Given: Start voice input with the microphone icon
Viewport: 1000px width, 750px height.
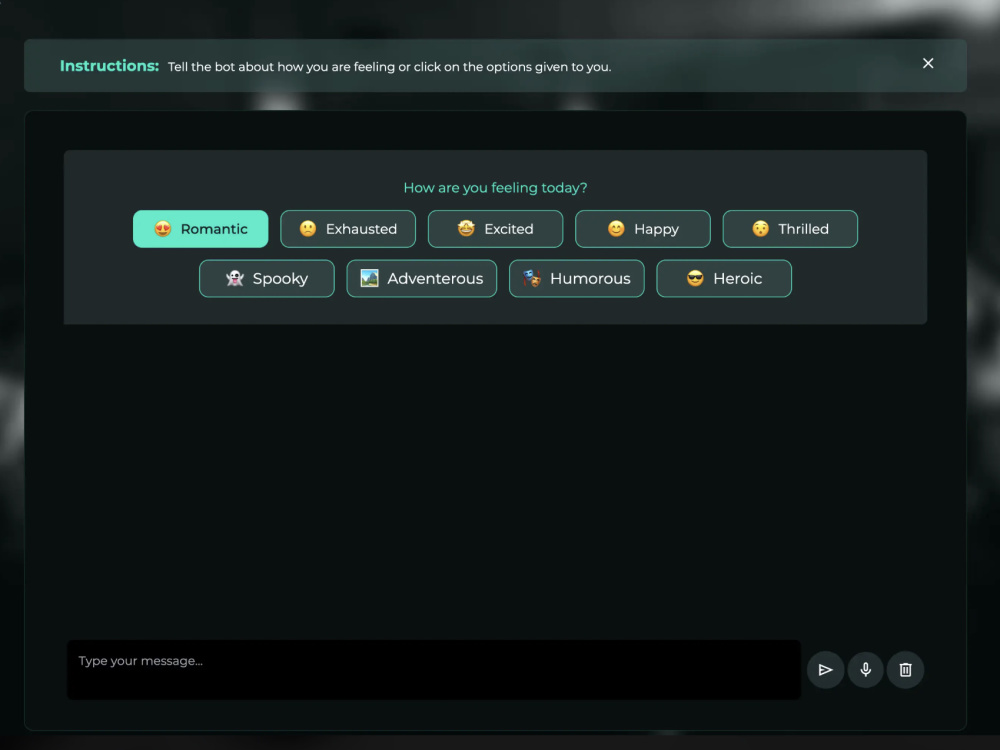Looking at the screenshot, I should tap(865, 670).
